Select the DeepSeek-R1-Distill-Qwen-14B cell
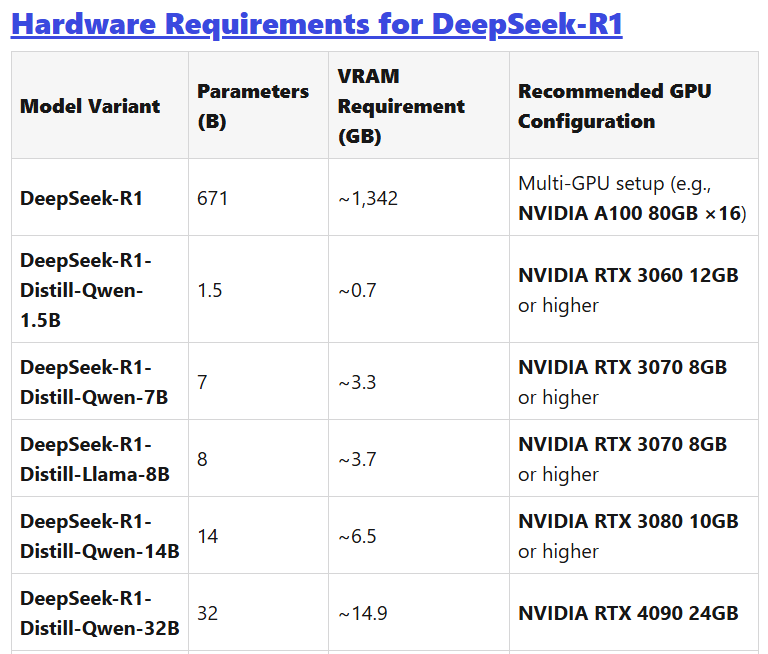The width and height of the screenshot is (768, 654). (100, 536)
